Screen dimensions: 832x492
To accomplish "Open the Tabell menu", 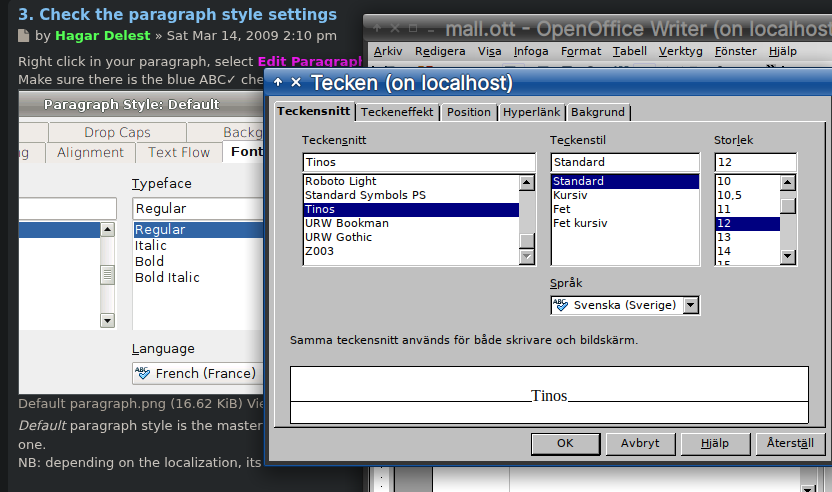I will pyautogui.click(x=629, y=51).
